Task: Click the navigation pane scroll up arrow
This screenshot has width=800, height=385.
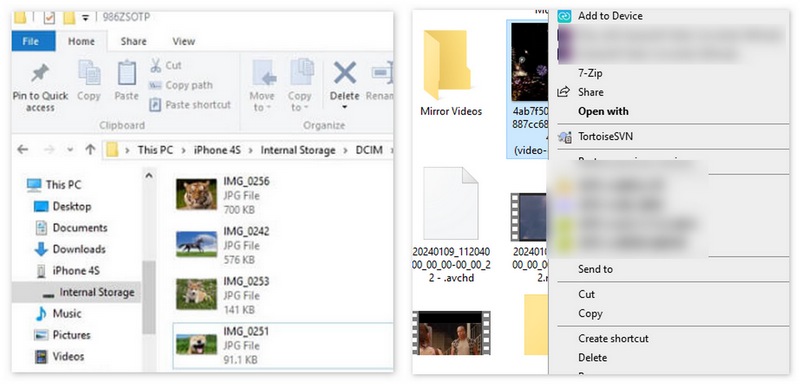Action: click(148, 176)
